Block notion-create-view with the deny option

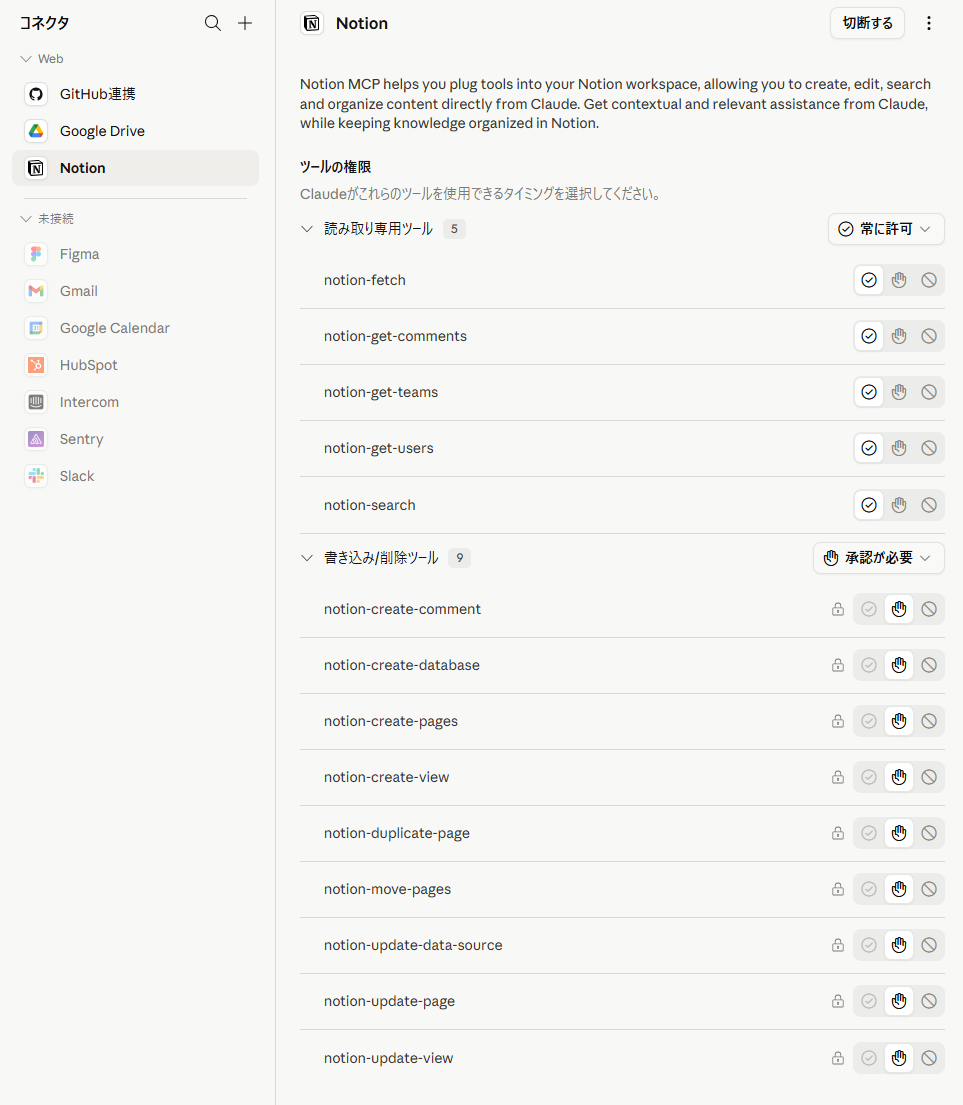(929, 777)
